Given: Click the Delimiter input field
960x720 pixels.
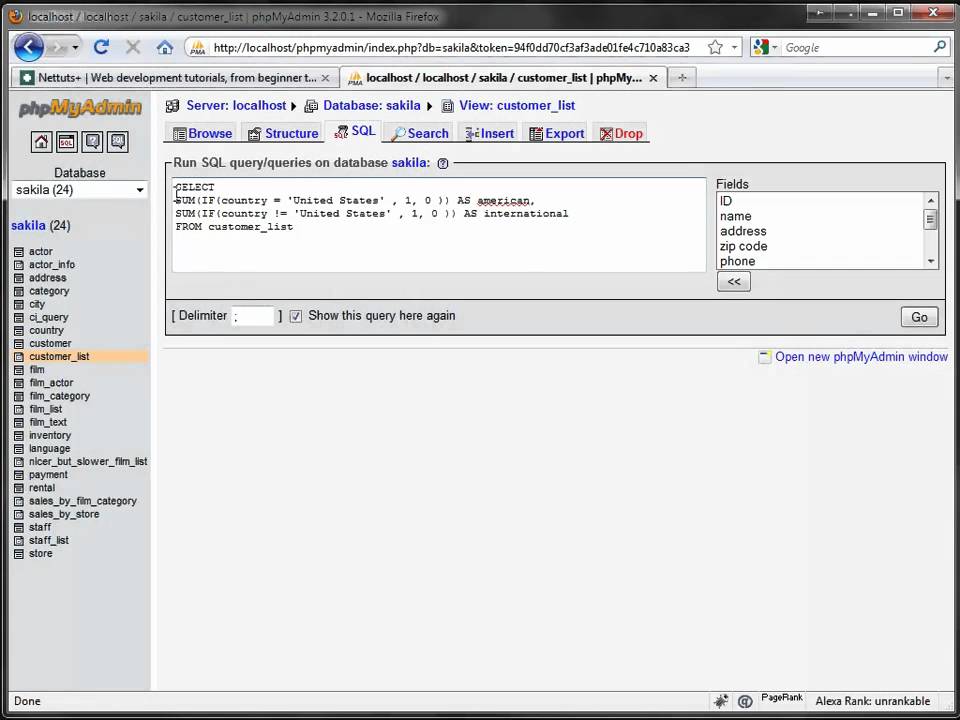Looking at the screenshot, I should [252, 317].
